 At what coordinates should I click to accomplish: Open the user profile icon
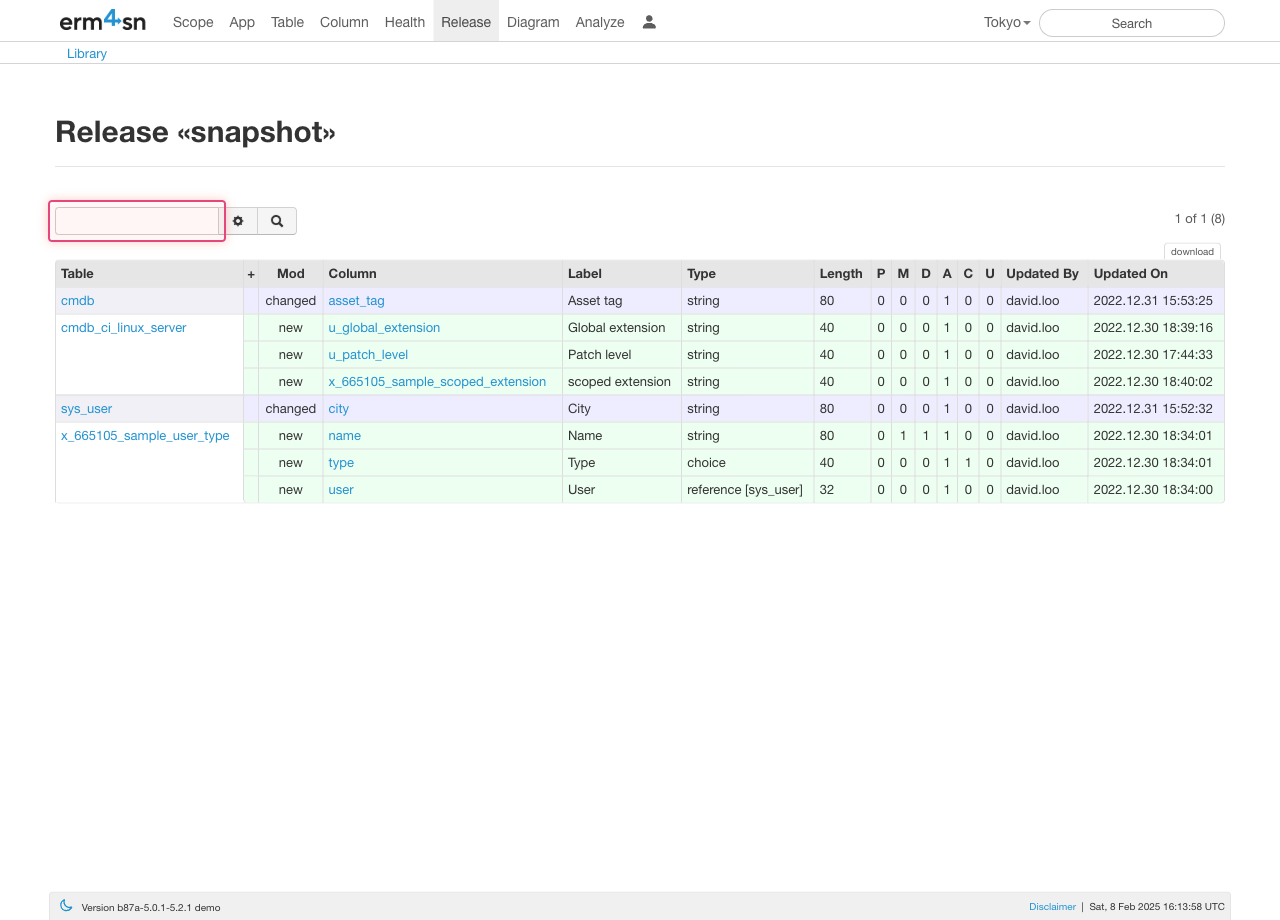[649, 22]
